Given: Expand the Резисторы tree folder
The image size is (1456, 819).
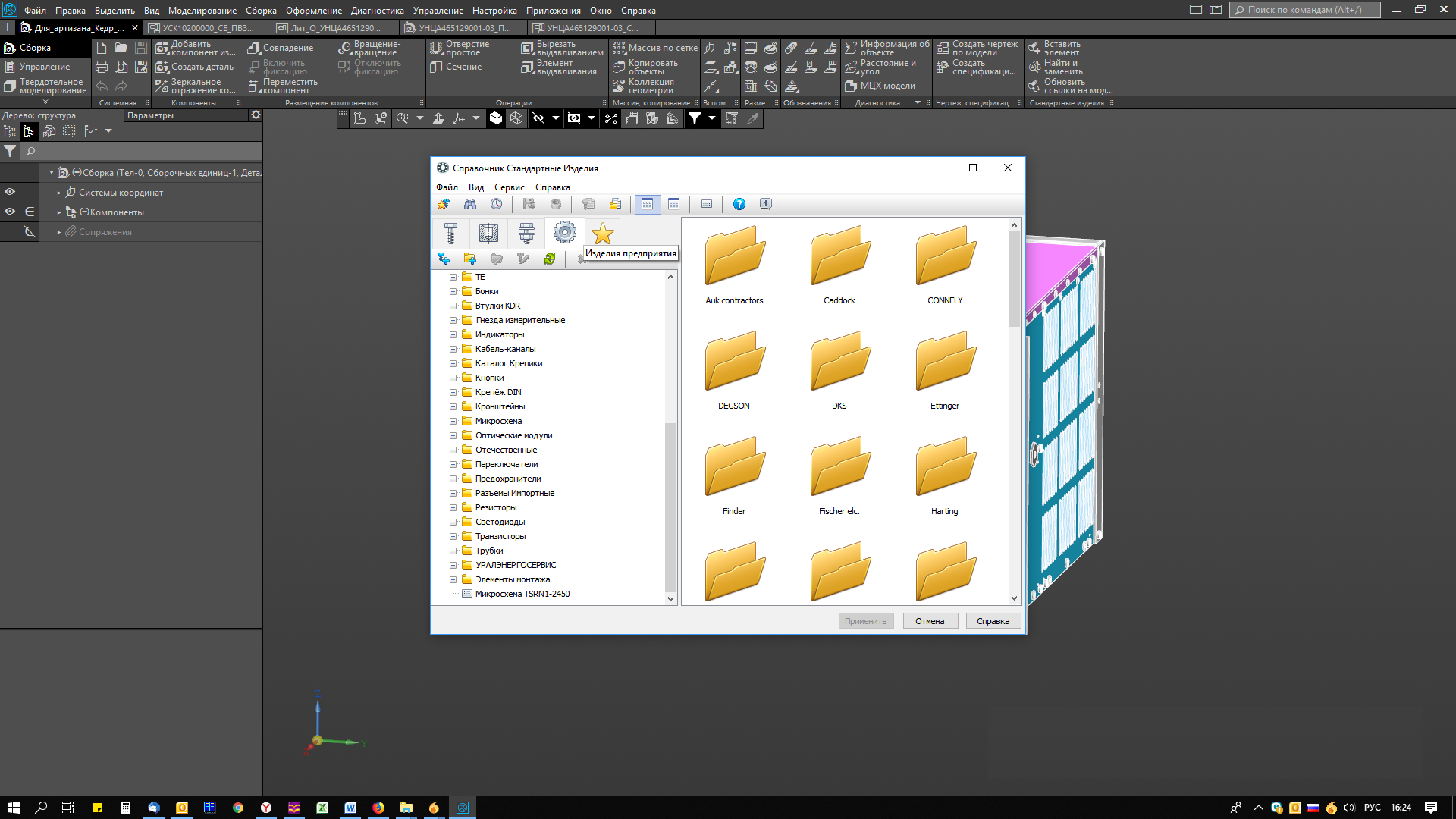Looking at the screenshot, I should (x=453, y=507).
